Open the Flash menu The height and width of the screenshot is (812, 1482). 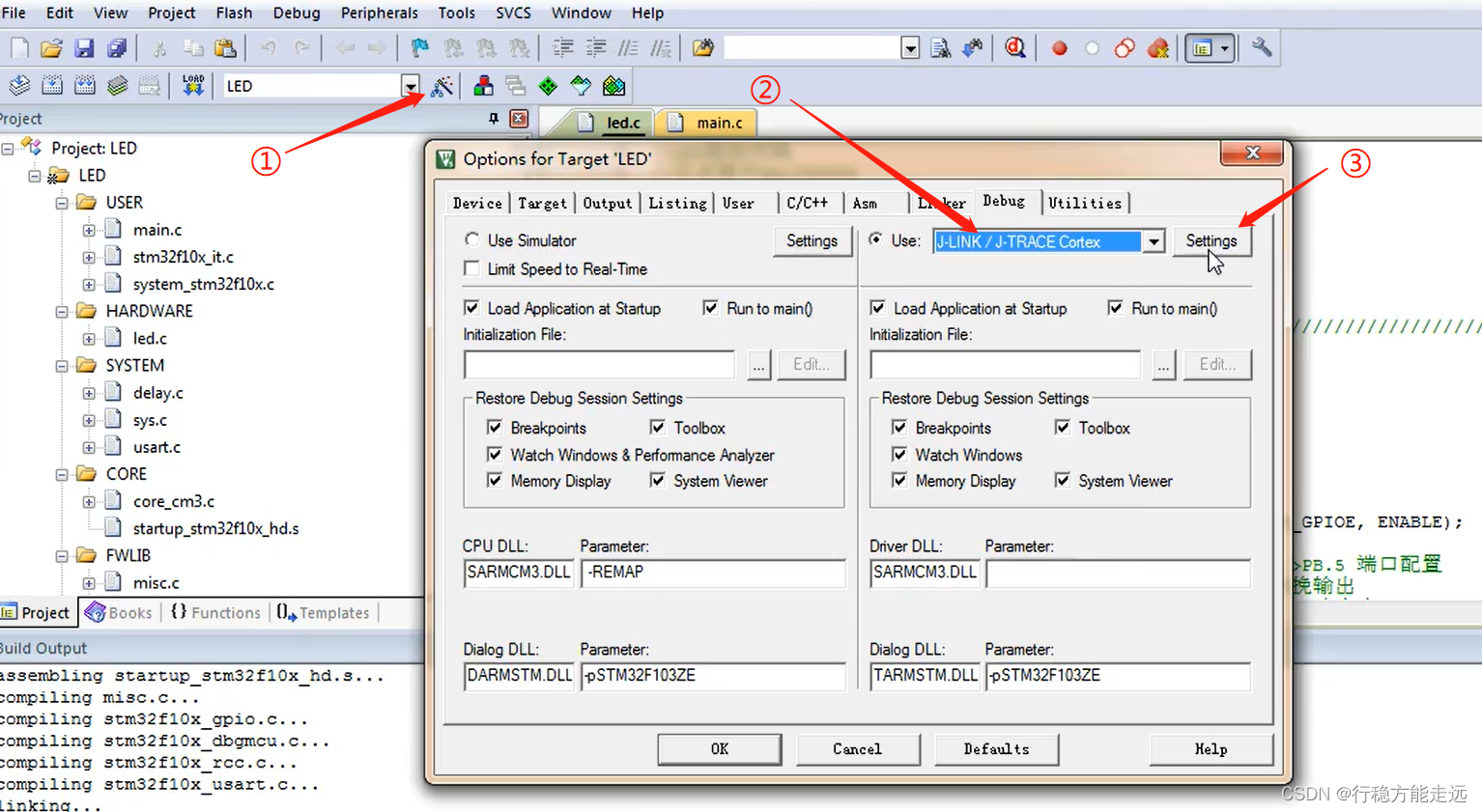234,14
